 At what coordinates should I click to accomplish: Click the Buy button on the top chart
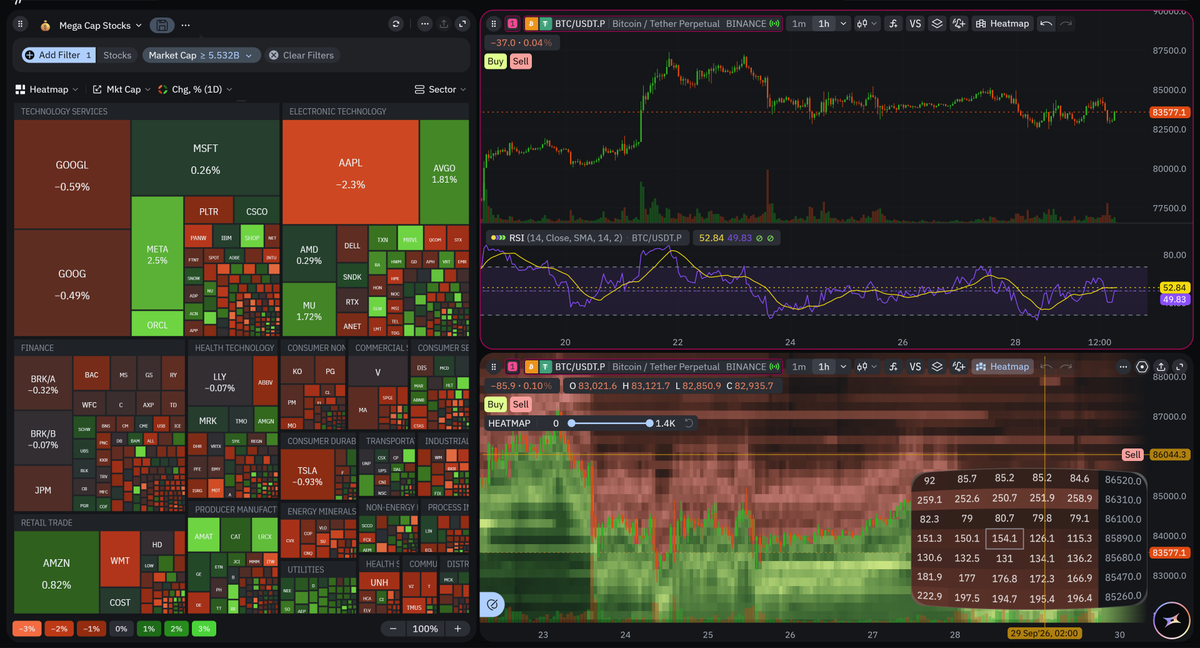coord(495,61)
